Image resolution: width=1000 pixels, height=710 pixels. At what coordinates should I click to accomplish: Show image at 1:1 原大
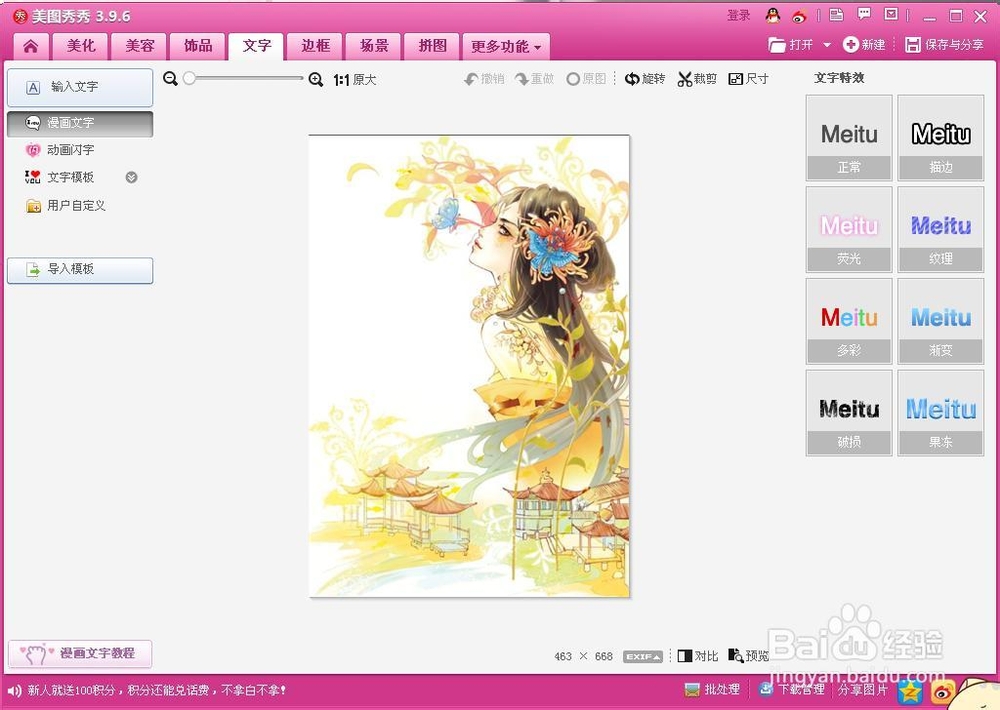[x=355, y=80]
